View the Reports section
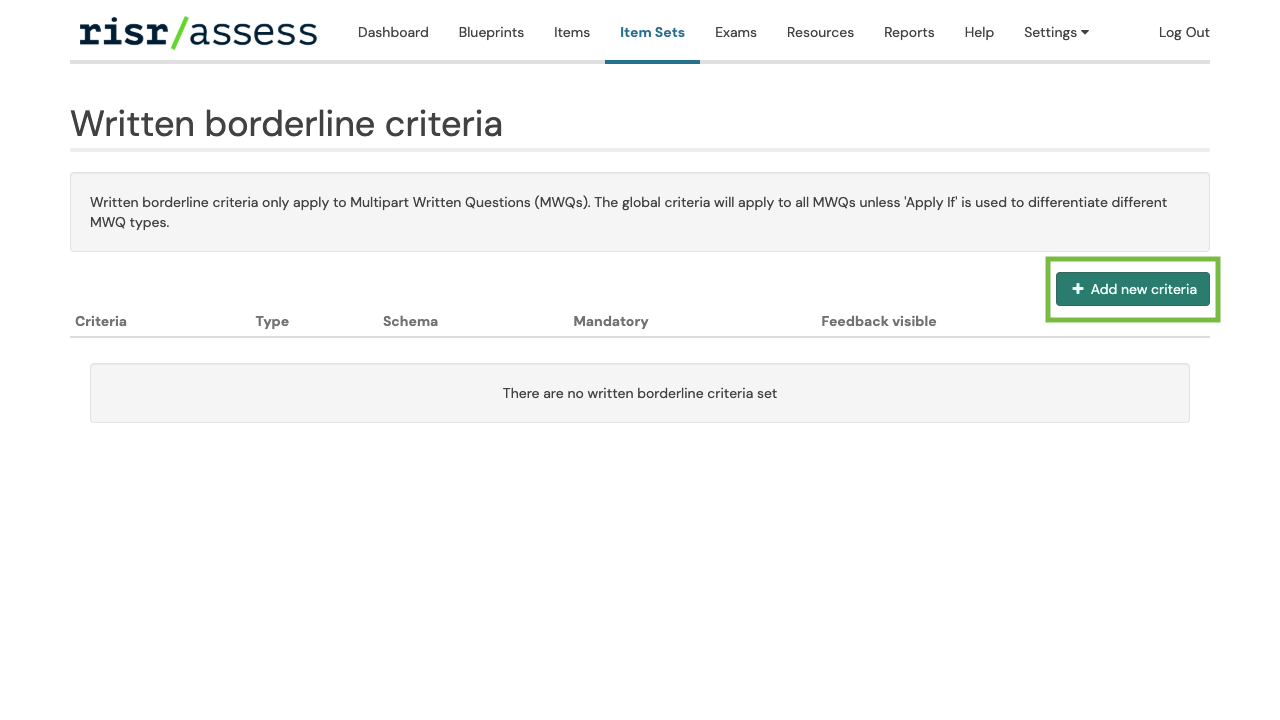This screenshot has width=1280, height=720. pyautogui.click(x=909, y=32)
